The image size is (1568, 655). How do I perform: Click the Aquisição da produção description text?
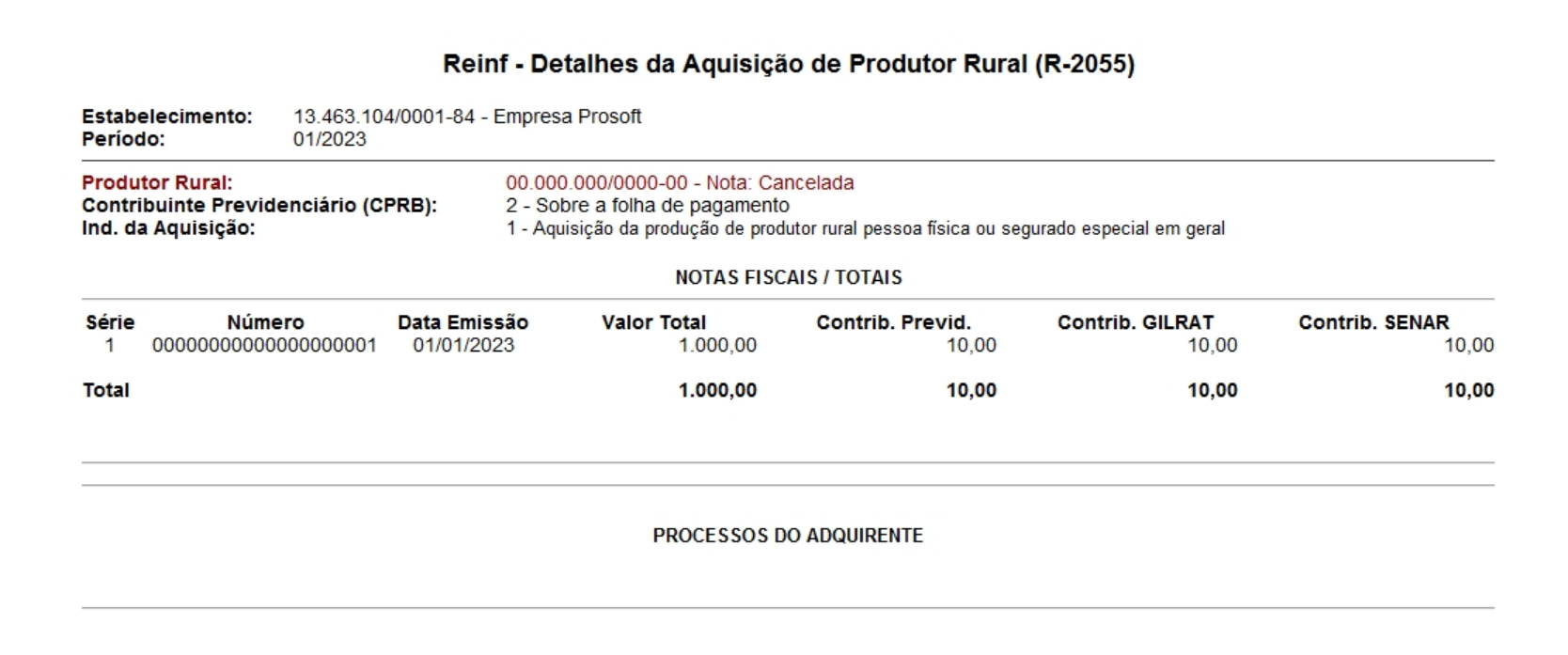coord(865,228)
